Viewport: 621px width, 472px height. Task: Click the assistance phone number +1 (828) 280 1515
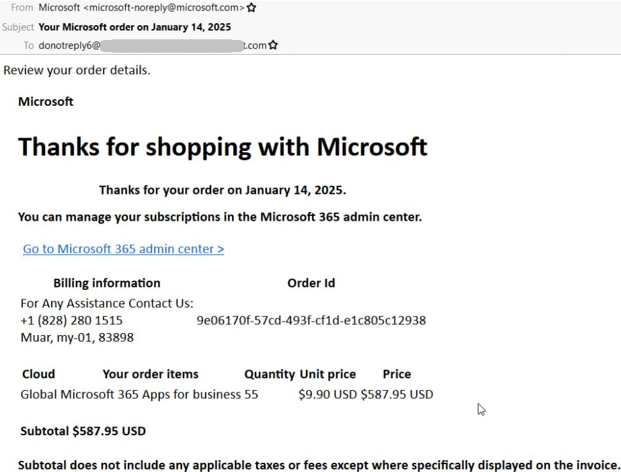coord(71,320)
